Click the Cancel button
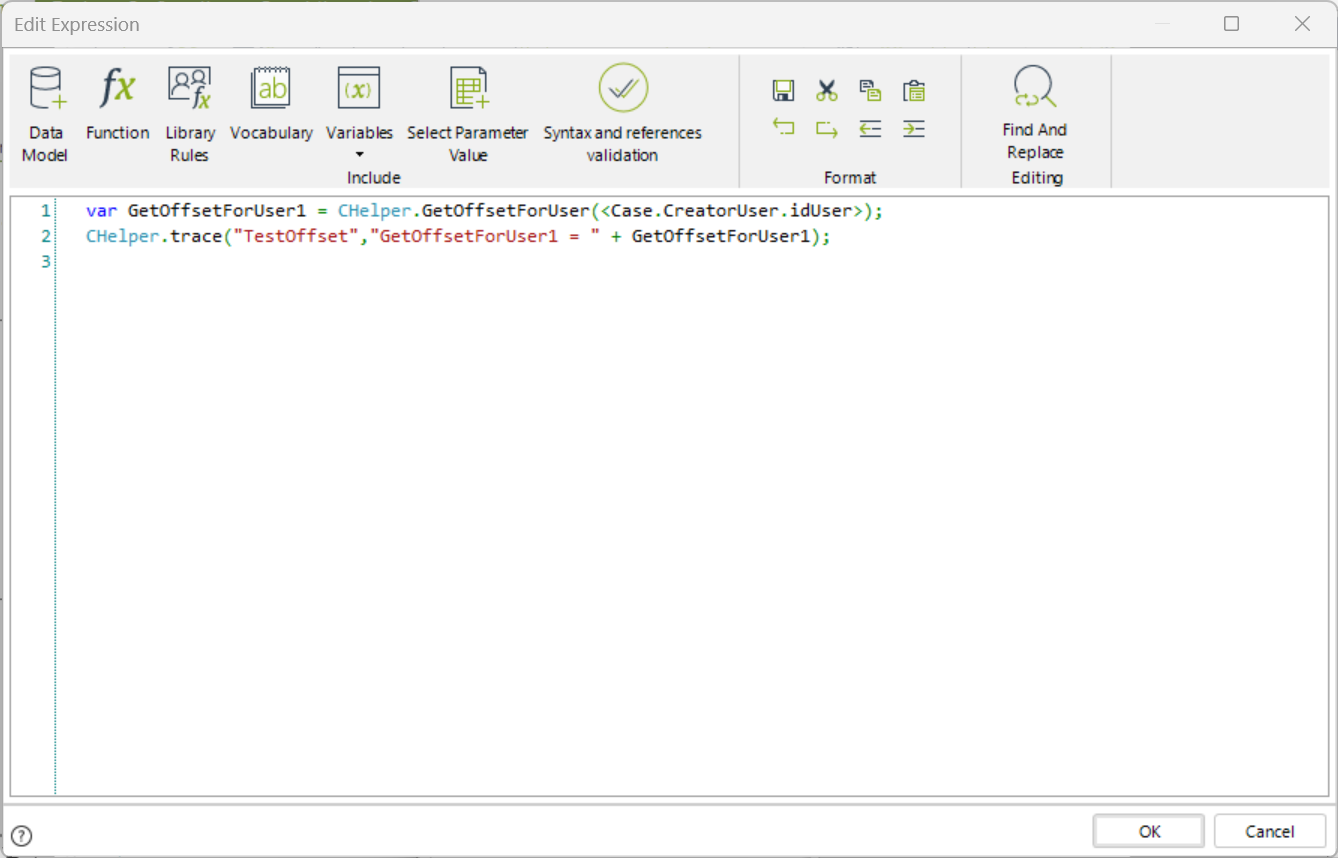The image size is (1338, 858). pos(1270,831)
